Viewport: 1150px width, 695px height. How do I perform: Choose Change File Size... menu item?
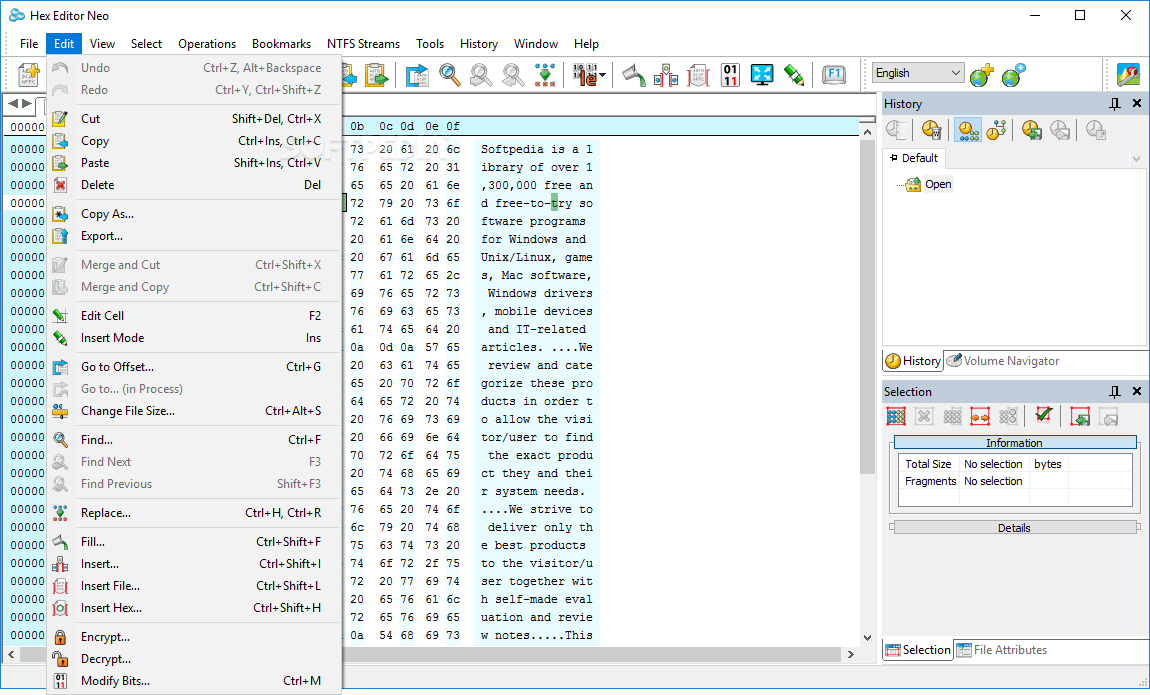pyautogui.click(x=196, y=411)
